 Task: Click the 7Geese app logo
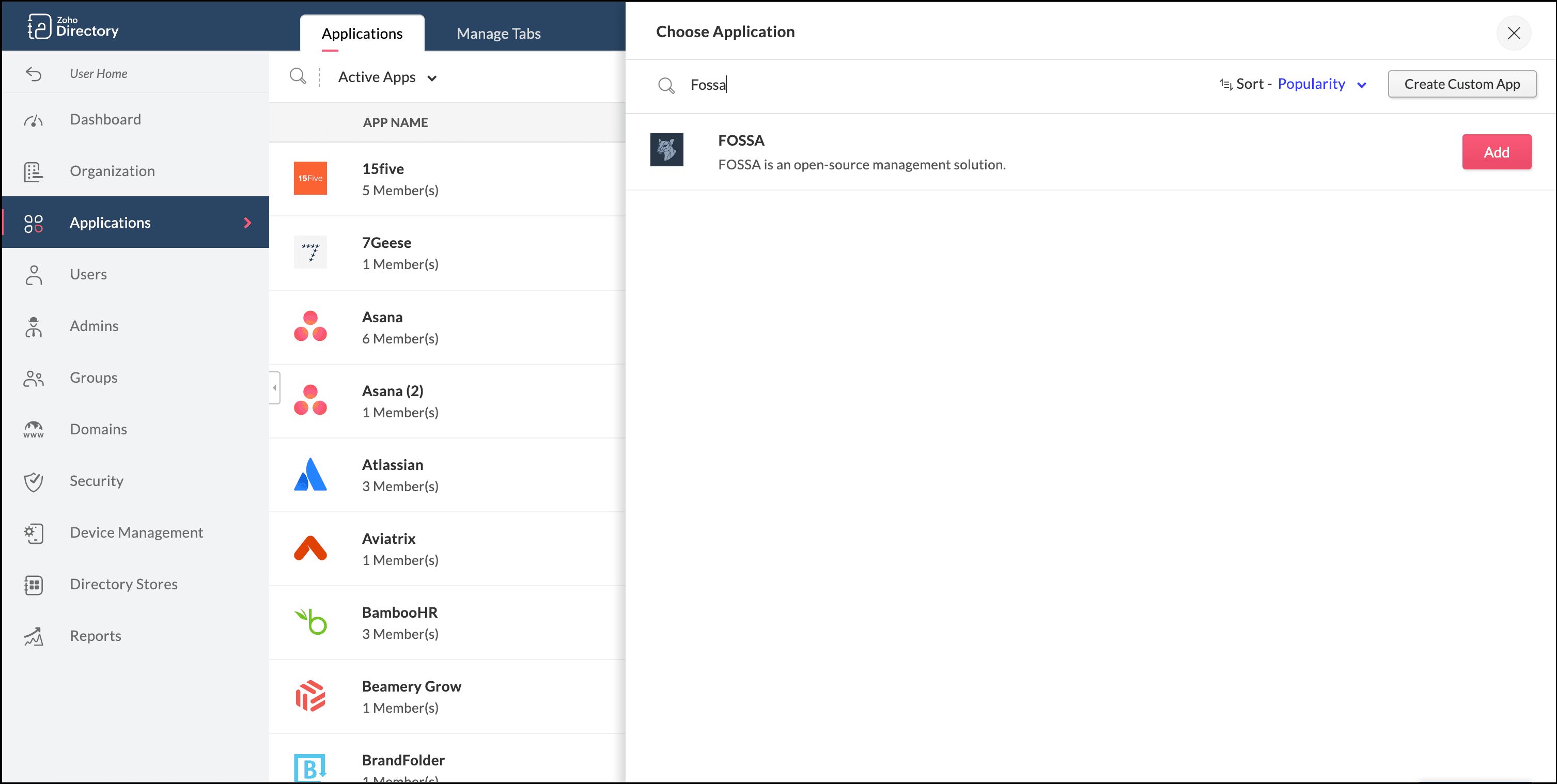(310, 252)
